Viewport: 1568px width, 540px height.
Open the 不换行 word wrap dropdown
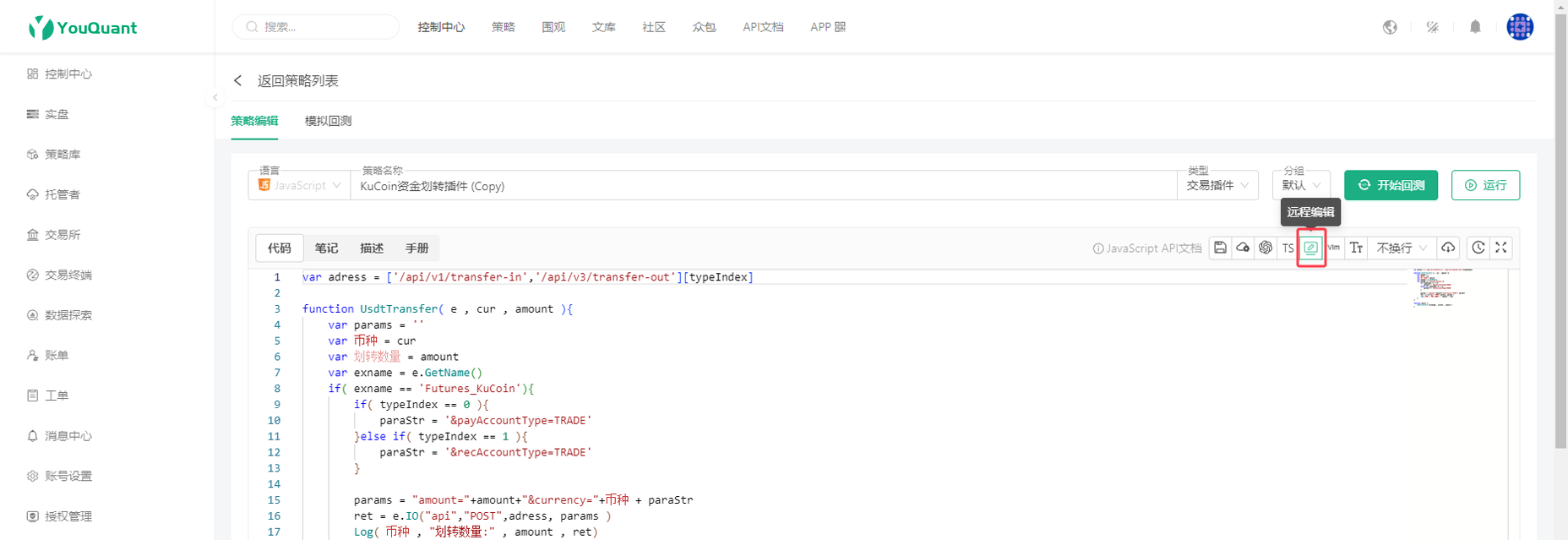click(x=1402, y=248)
